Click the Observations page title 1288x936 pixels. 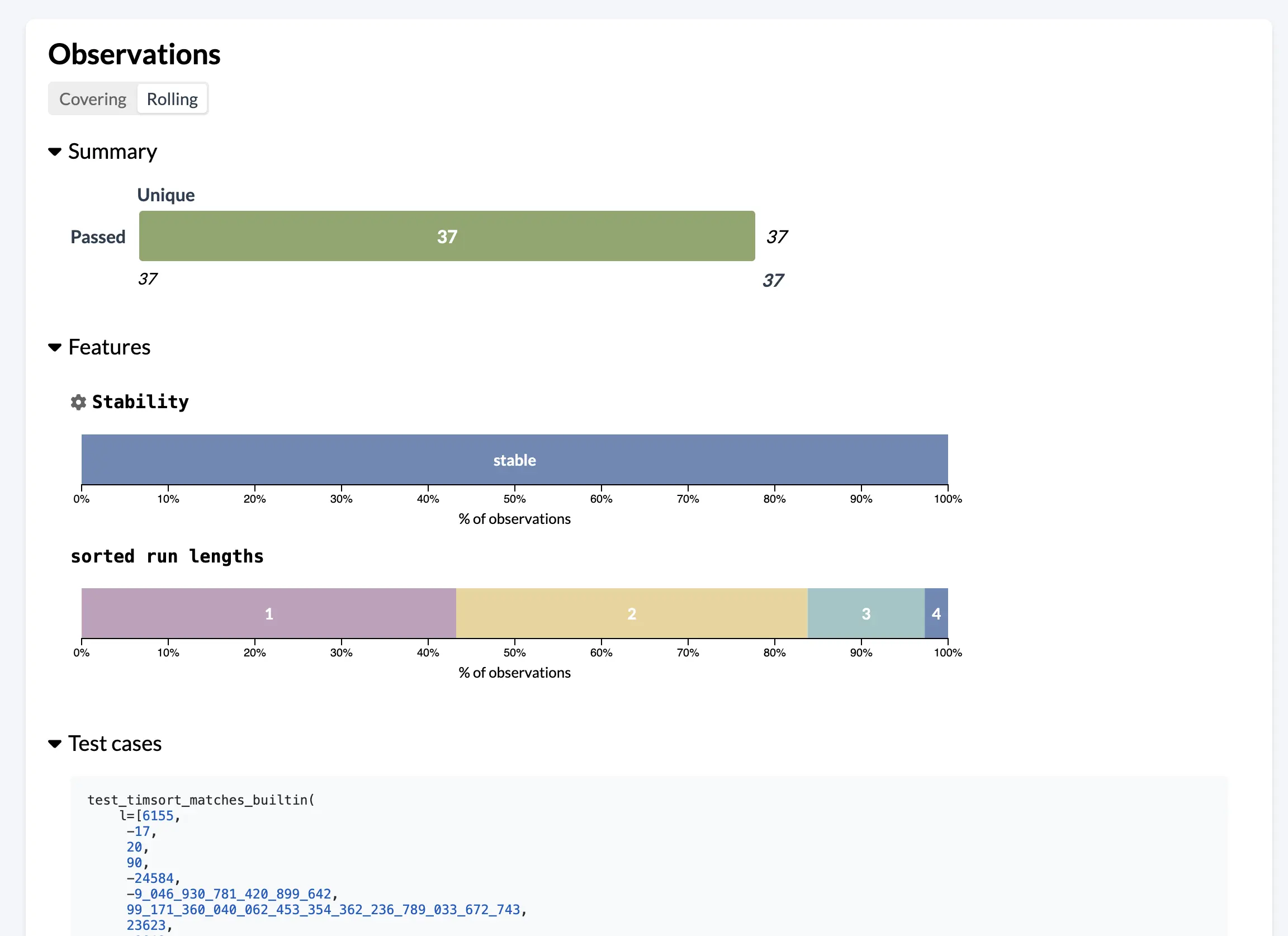coord(134,55)
